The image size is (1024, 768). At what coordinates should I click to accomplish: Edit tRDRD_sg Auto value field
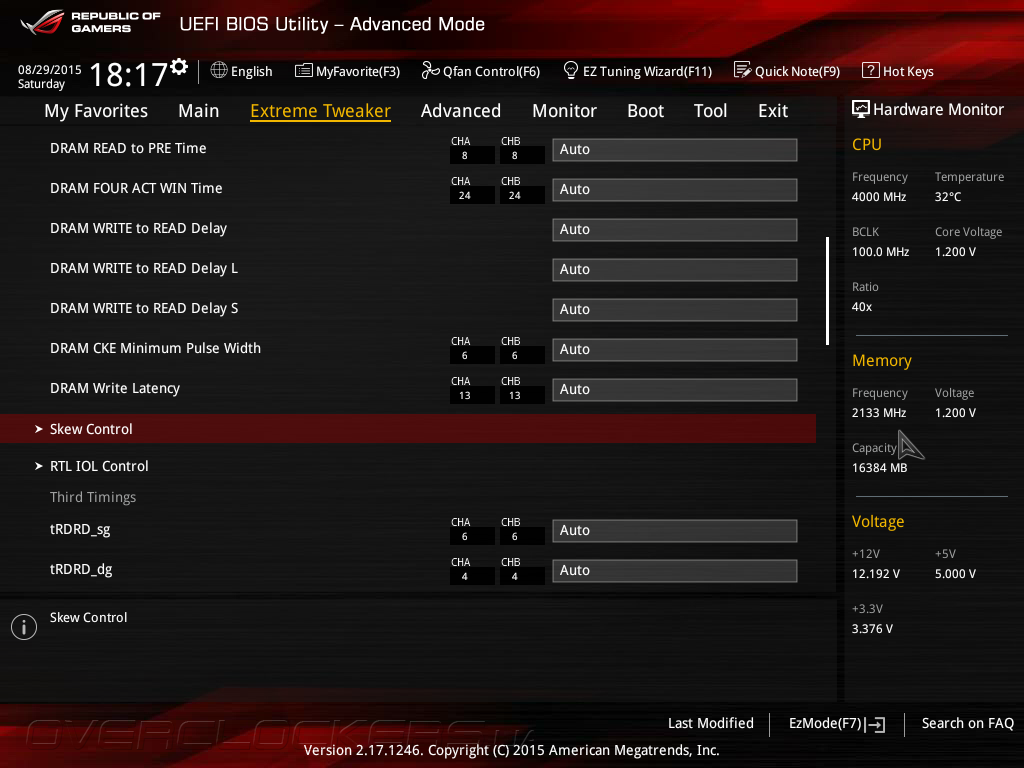coord(675,531)
